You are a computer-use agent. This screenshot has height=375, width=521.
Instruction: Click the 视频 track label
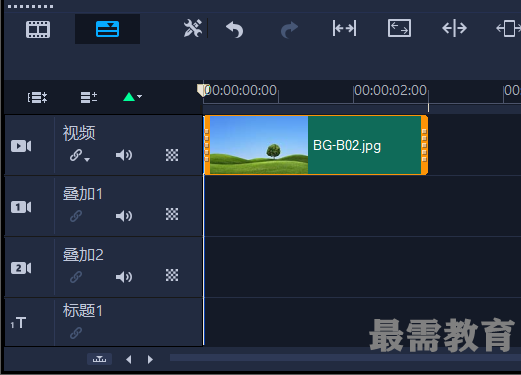click(79, 133)
